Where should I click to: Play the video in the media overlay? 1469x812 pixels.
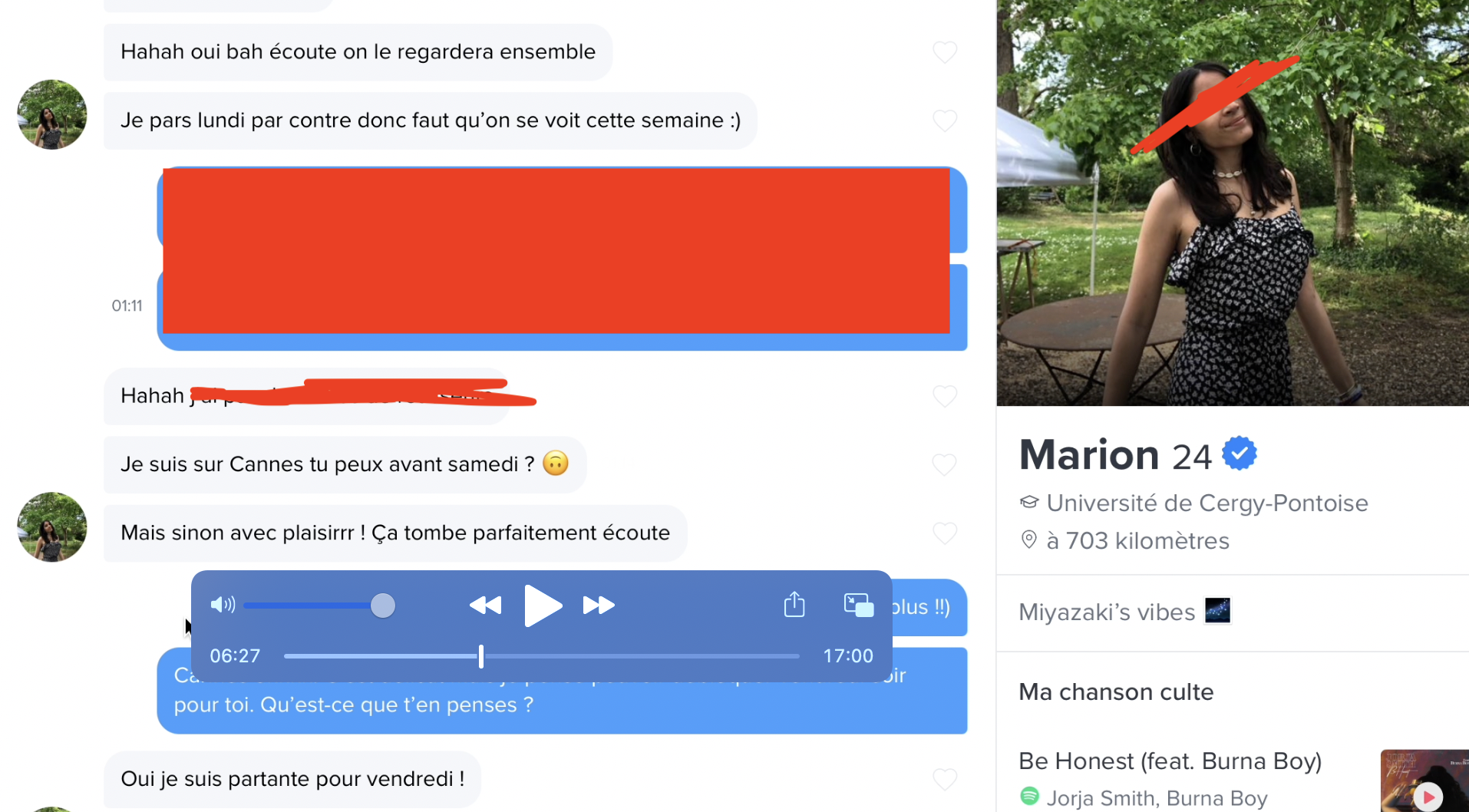coord(543,606)
